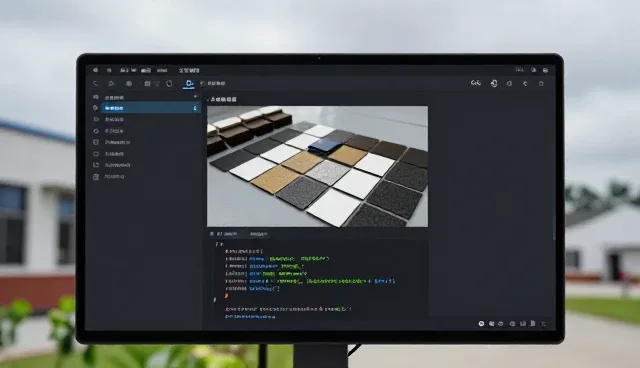Open the home icon in the toolbar
This screenshot has height=368, width=640.
point(111,84)
